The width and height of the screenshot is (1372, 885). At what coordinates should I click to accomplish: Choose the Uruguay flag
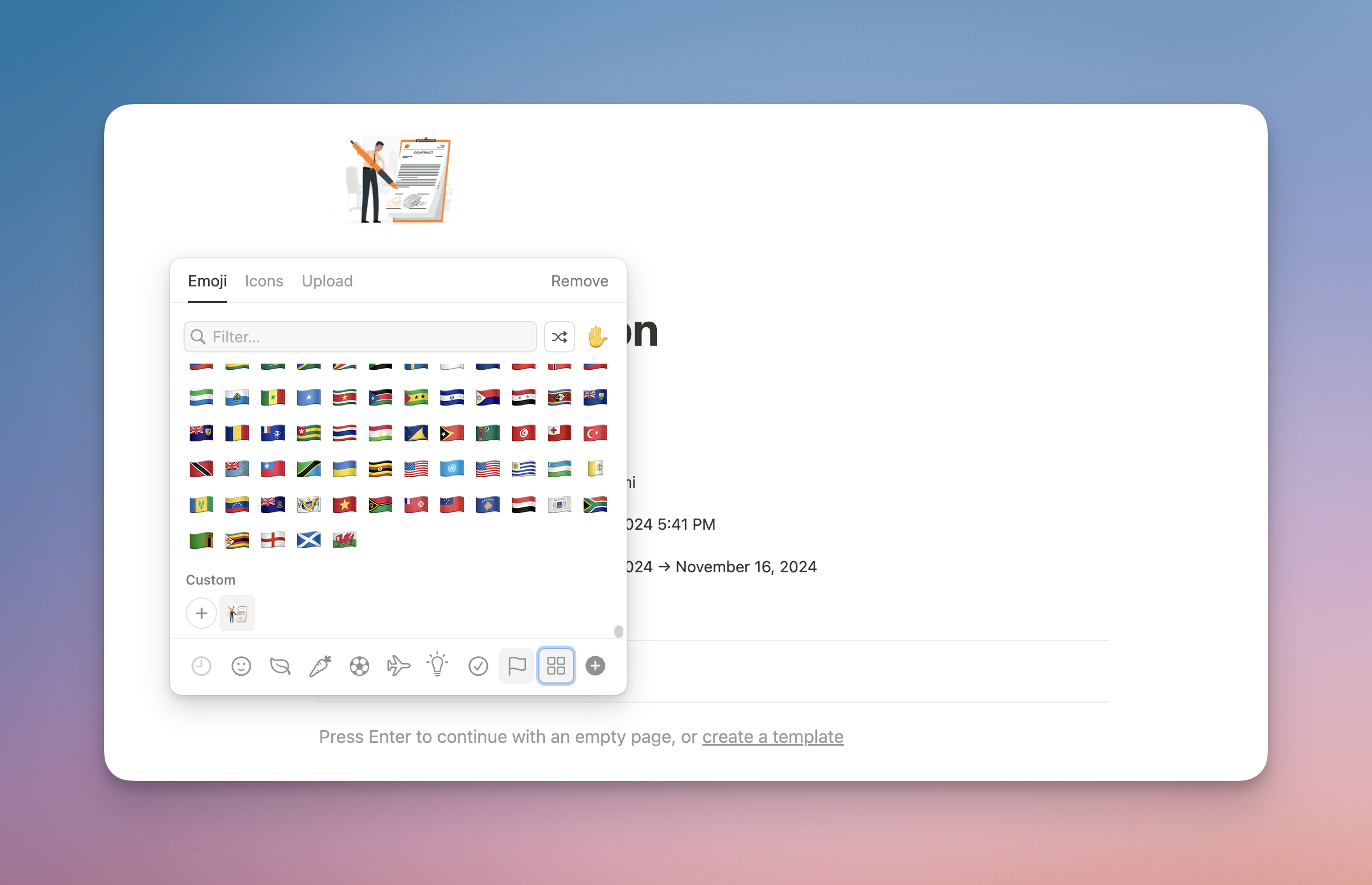(524, 469)
